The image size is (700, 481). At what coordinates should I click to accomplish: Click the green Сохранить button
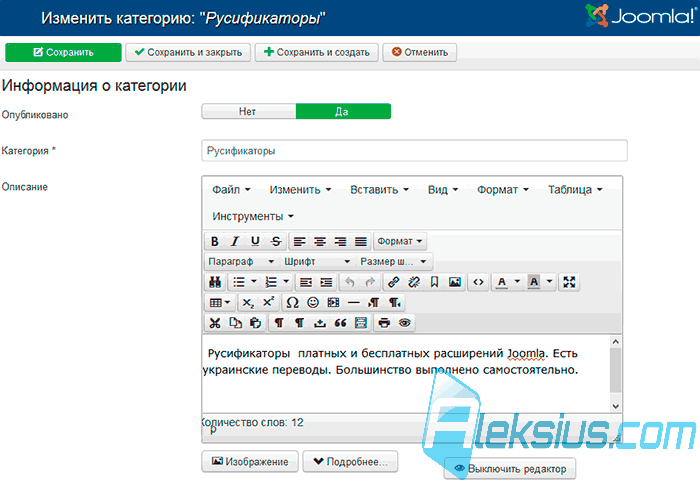pos(63,52)
